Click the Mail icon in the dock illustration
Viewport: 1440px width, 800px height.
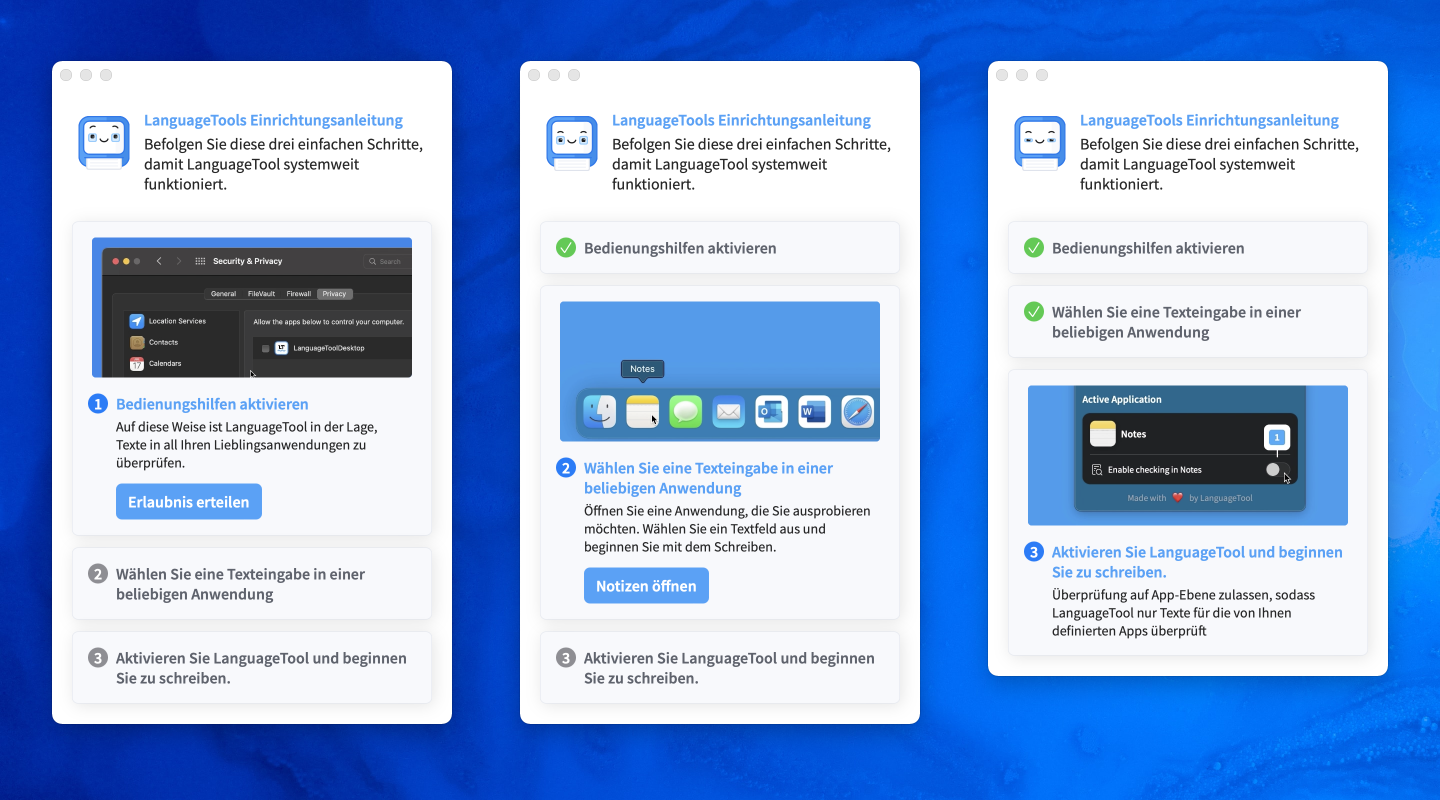coord(729,411)
